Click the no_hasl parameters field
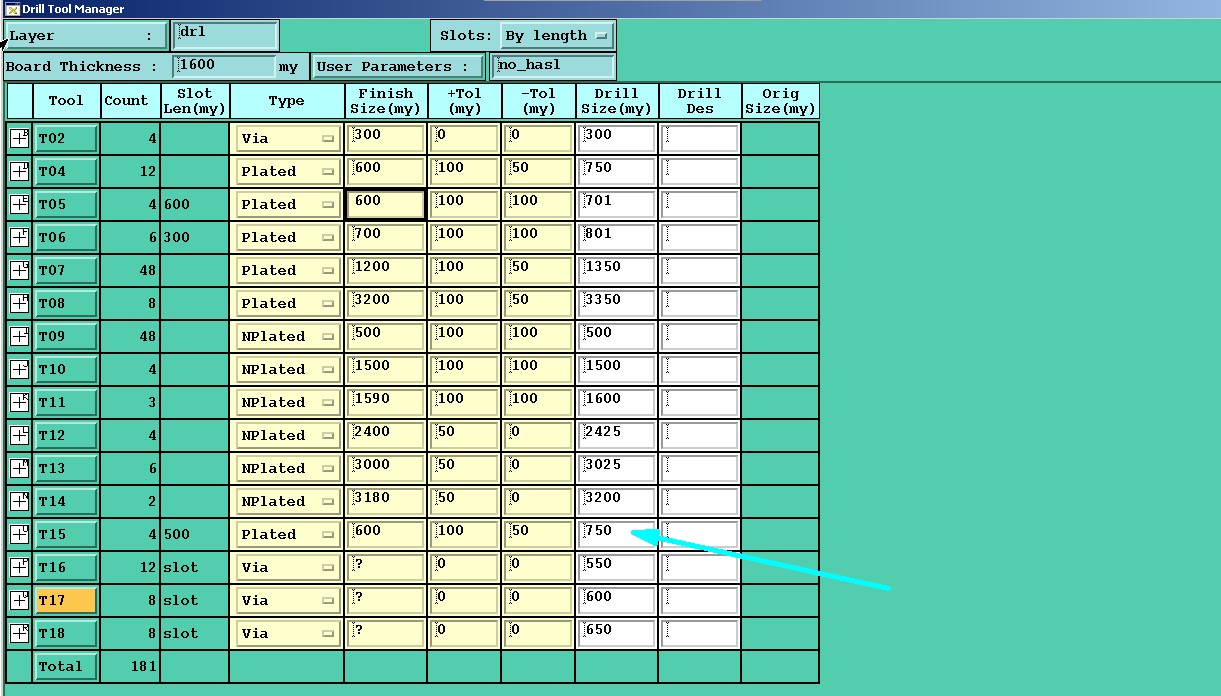 (x=553, y=66)
